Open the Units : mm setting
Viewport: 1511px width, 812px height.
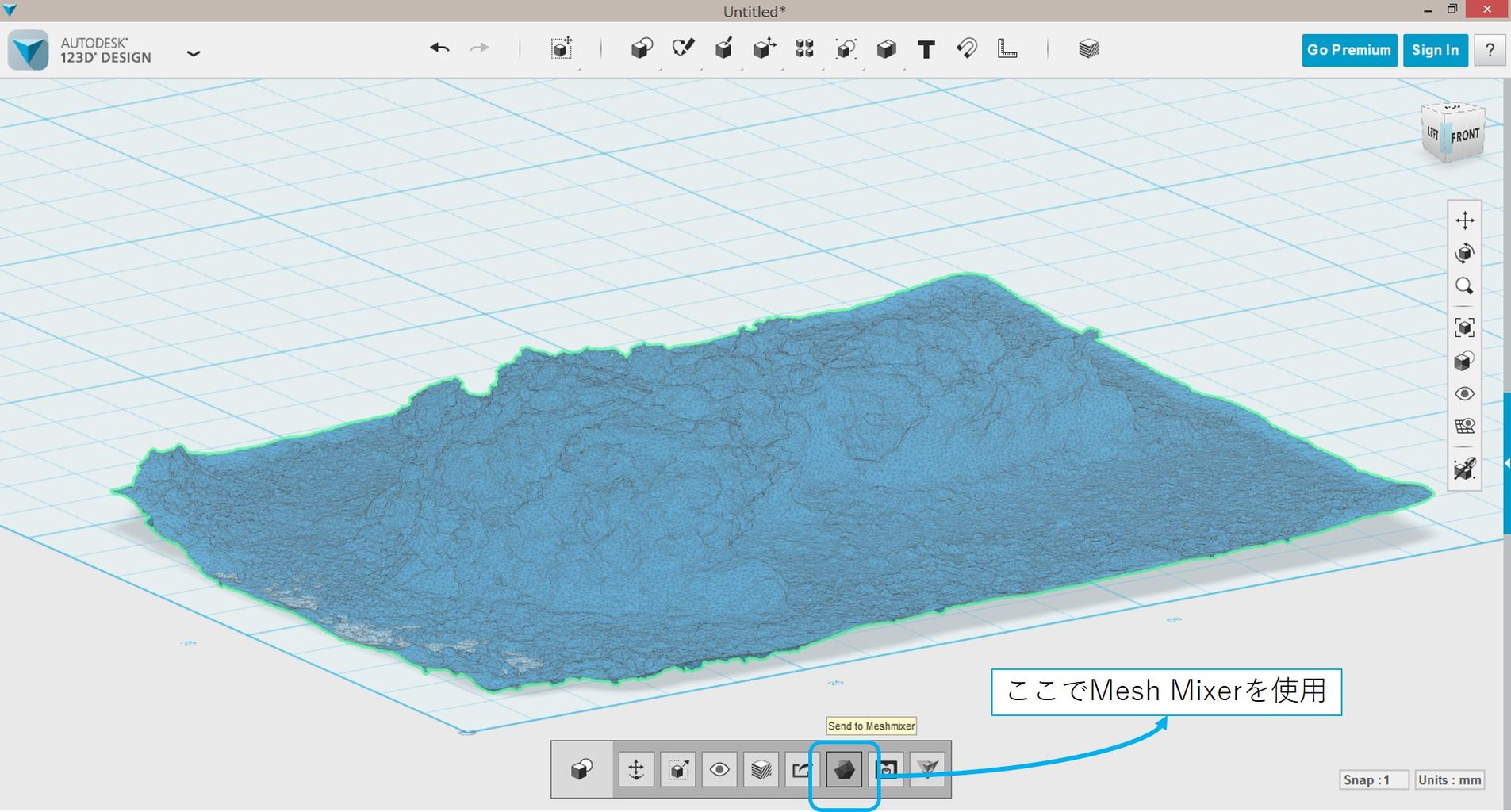(x=1449, y=779)
